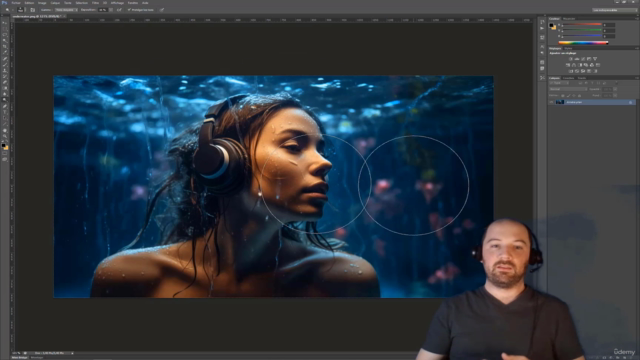Select the Gradient tool
This screenshot has height=360, width=640.
click(x=5, y=88)
